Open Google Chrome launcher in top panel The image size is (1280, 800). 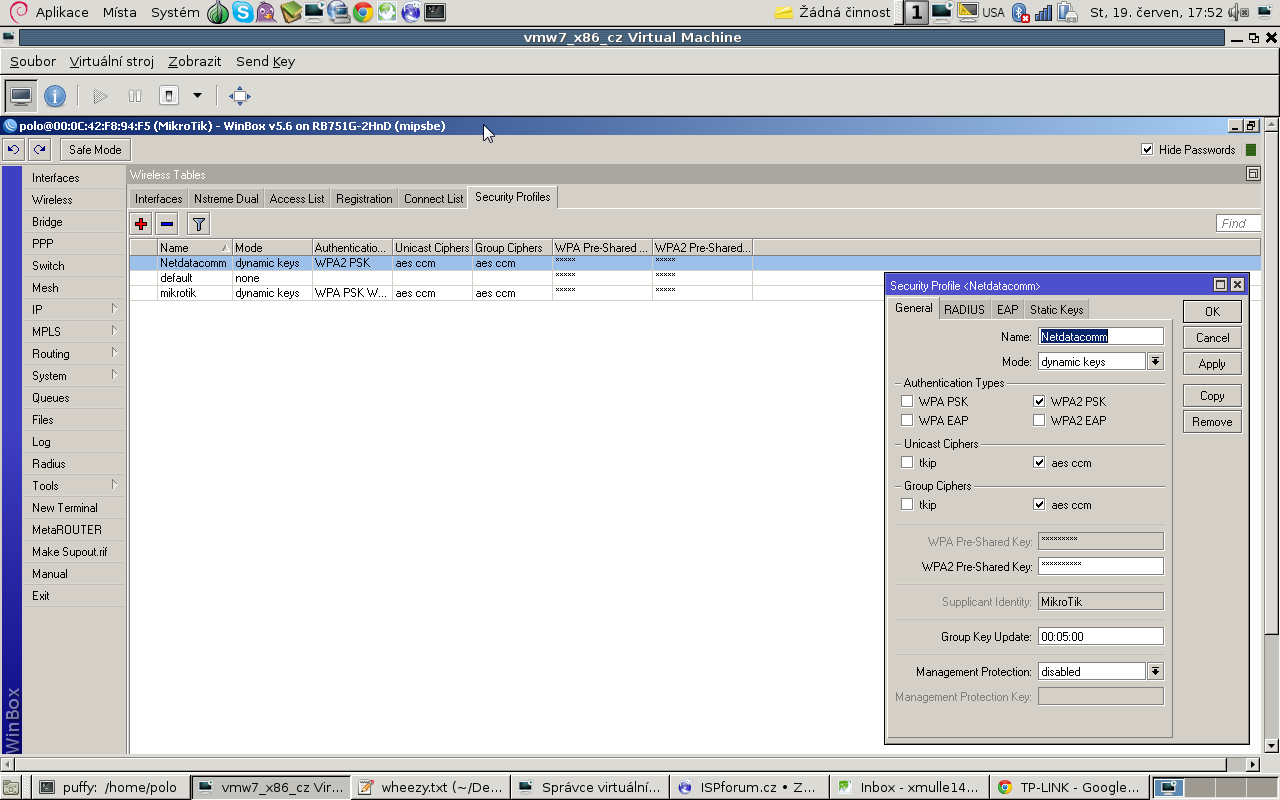coord(362,12)
